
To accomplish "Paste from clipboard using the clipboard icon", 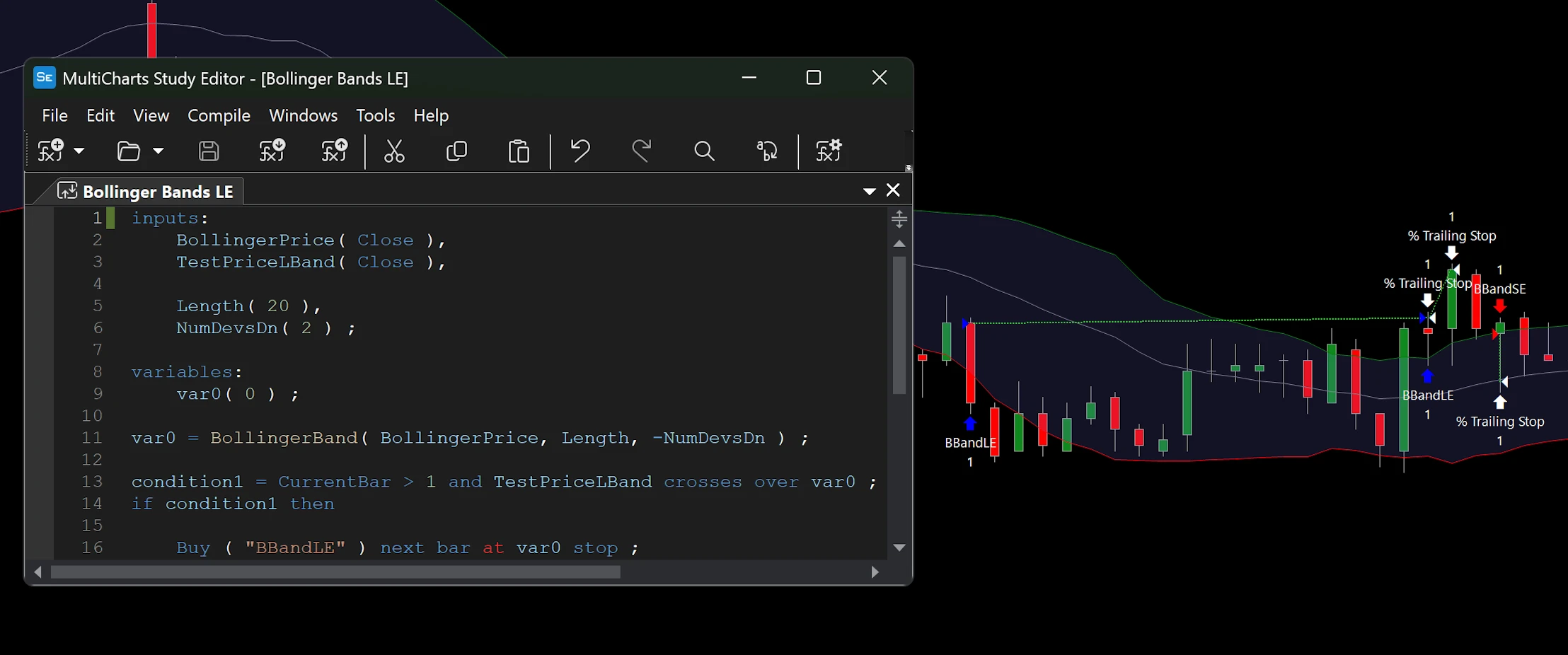I will [x=518, y=151].
